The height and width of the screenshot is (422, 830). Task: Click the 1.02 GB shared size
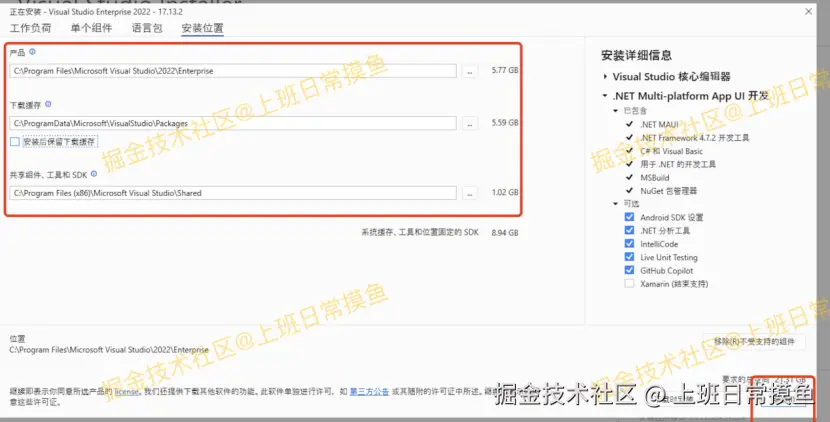(504, 192)
